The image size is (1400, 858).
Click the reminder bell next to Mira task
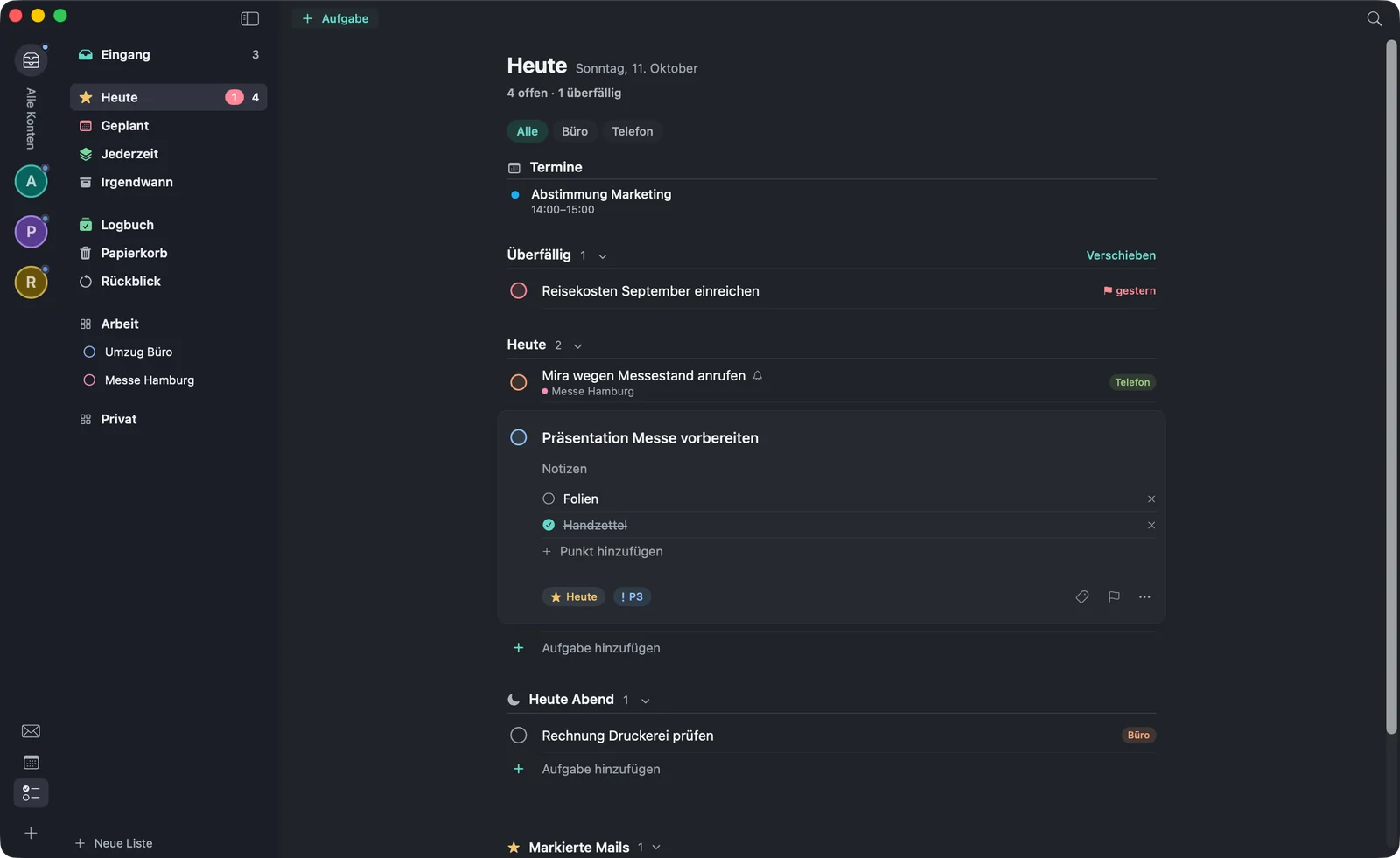758,375
